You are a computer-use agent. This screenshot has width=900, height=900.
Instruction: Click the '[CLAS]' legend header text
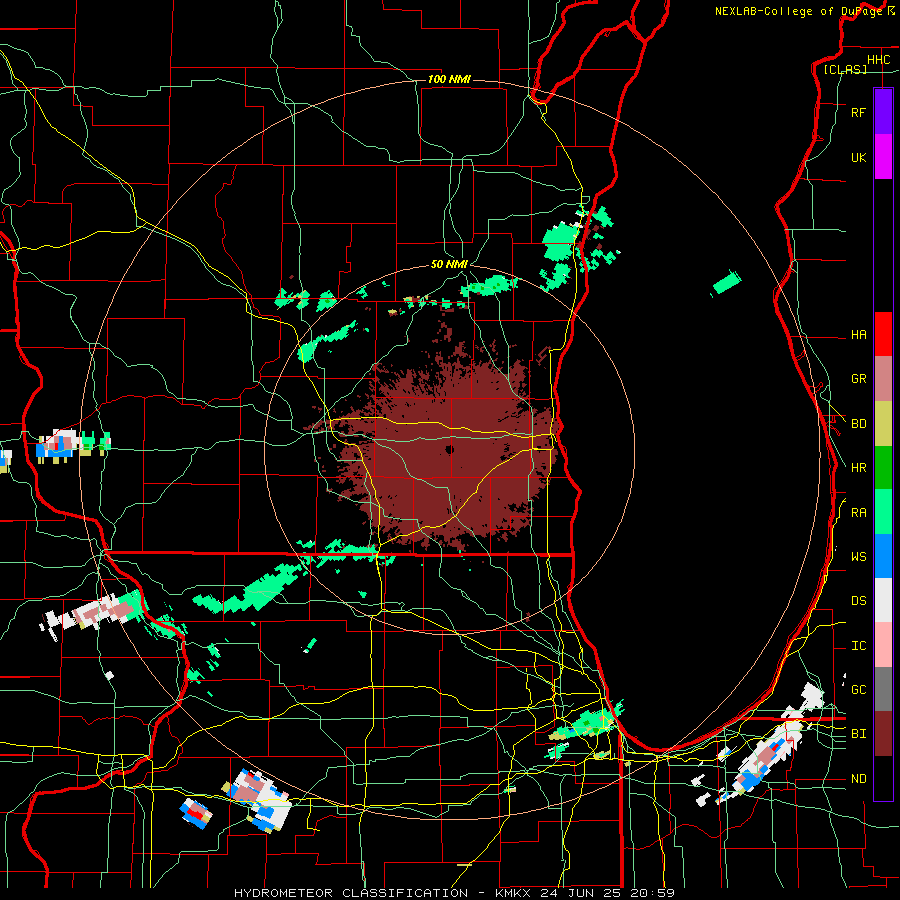tap(845, 69)
